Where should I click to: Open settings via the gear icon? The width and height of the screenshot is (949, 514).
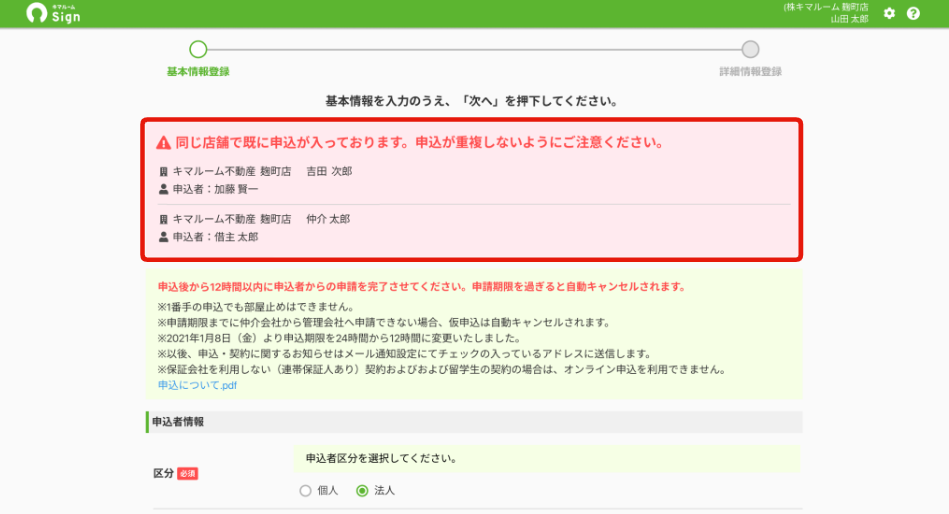click(889, 13)
